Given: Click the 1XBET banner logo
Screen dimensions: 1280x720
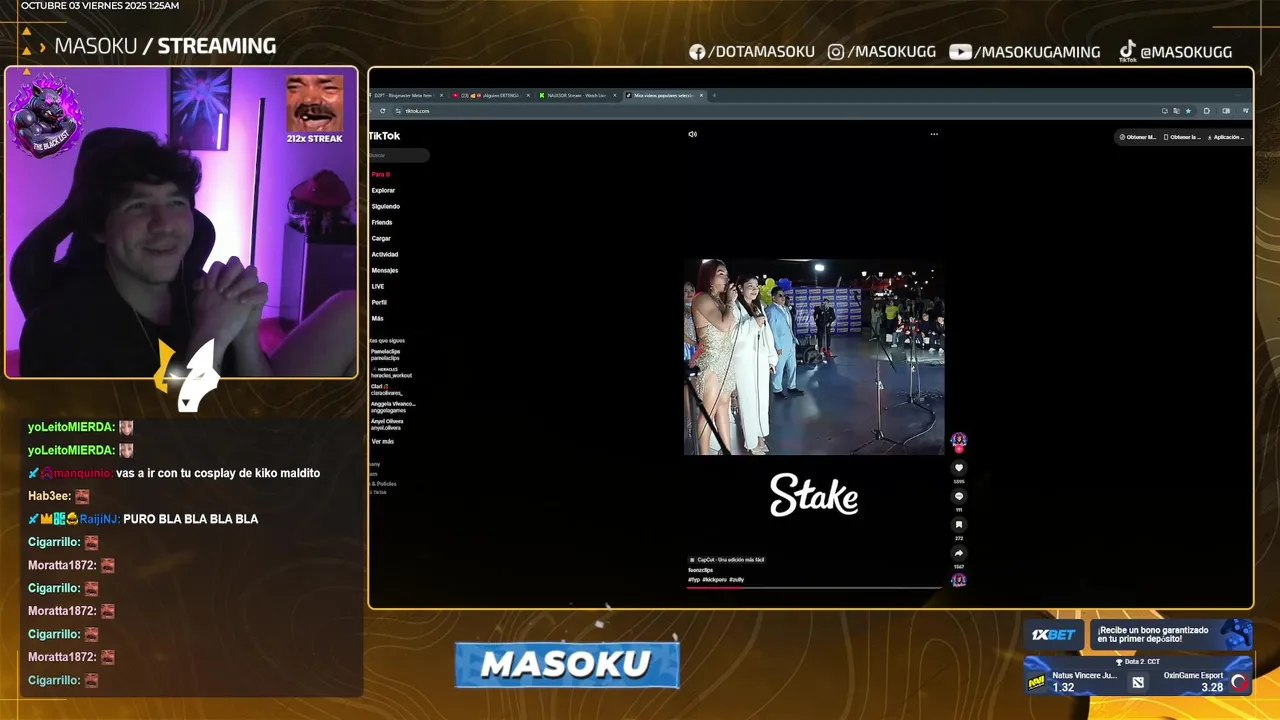Looking at the screenshot, I should click(x=1053, y=635).
